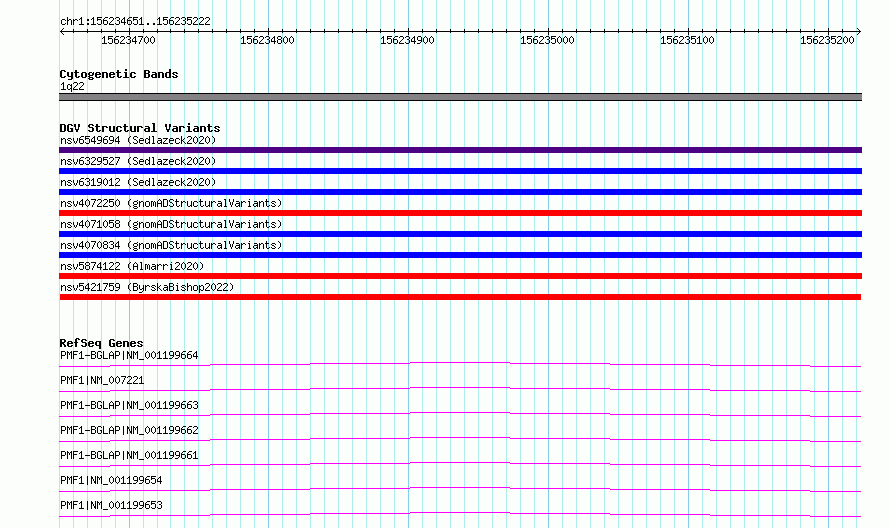Select variant label nsv5874122 (Almarri2020)
The image size is (890, 528).
132,266
